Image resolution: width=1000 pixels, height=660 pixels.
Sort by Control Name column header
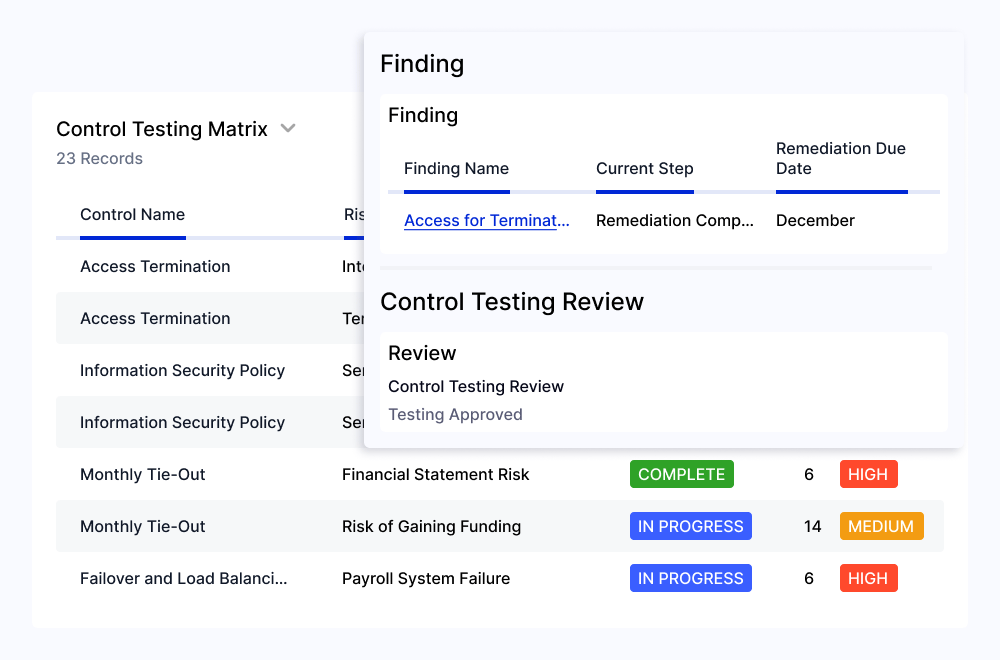click(x=133, y=214)
